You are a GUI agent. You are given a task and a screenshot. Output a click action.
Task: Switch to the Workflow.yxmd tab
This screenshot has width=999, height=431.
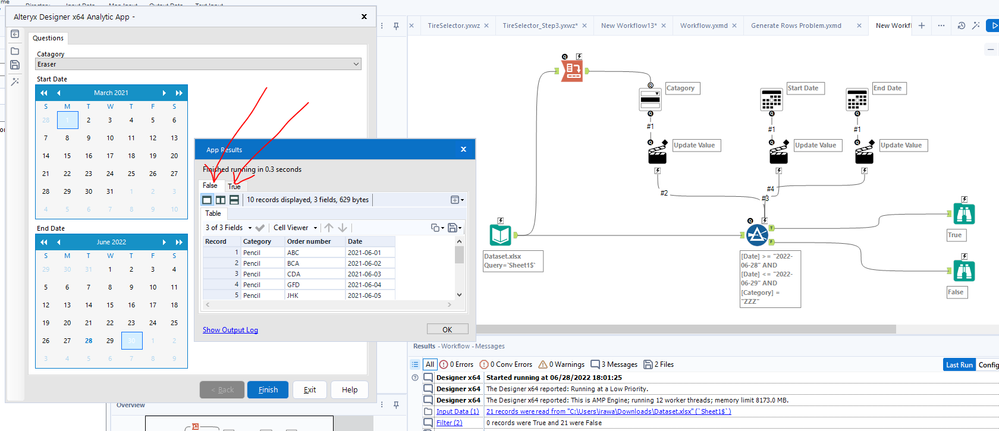703,26
